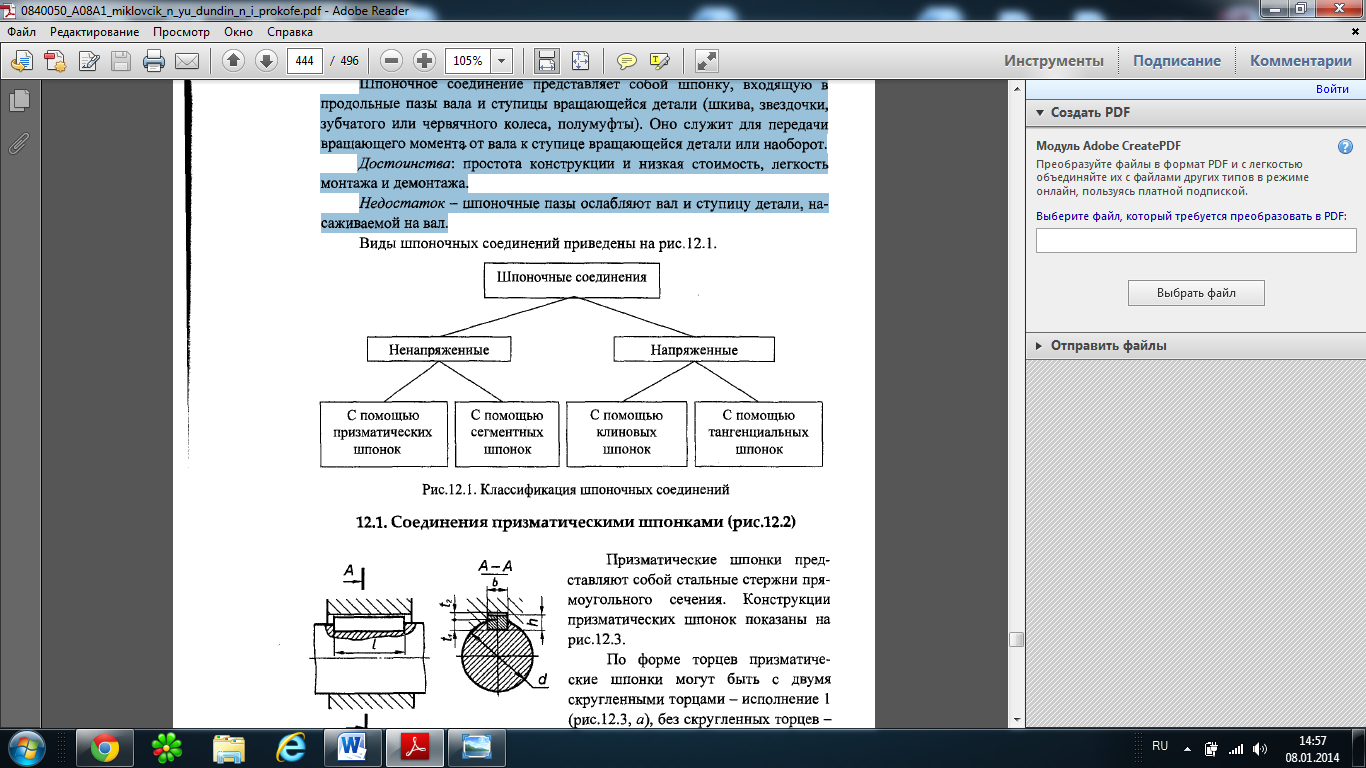Image resolution: width=1366 pixels, height=768 pixels.
Task: Click the Войти sign-in link
Action: coord(1332,89)
